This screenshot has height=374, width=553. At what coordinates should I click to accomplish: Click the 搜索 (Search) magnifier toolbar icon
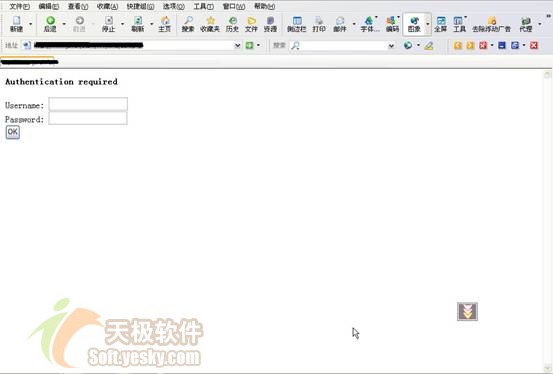click(x=188, y=20)
